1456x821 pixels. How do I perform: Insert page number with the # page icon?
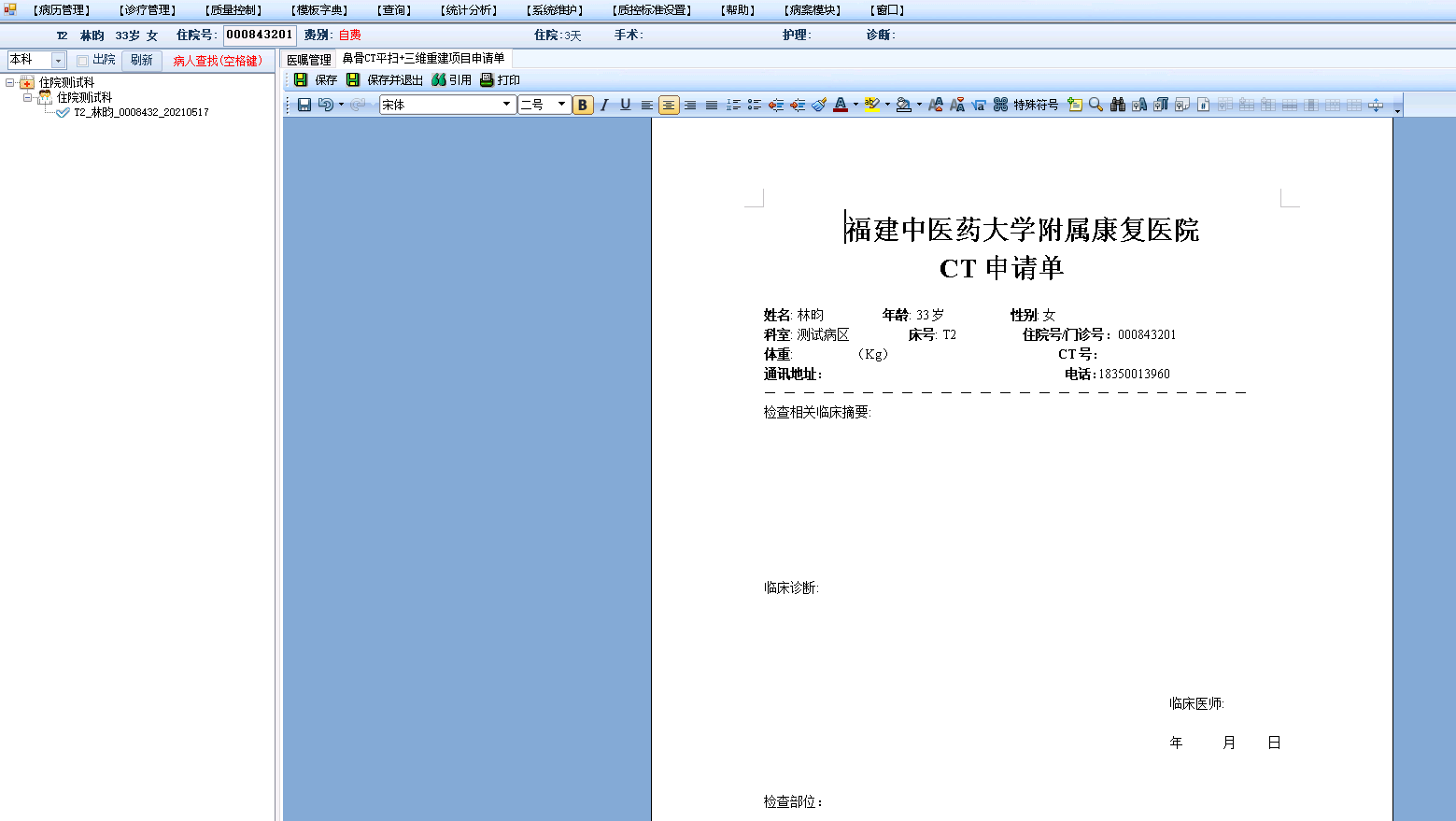click(1204, 105)
